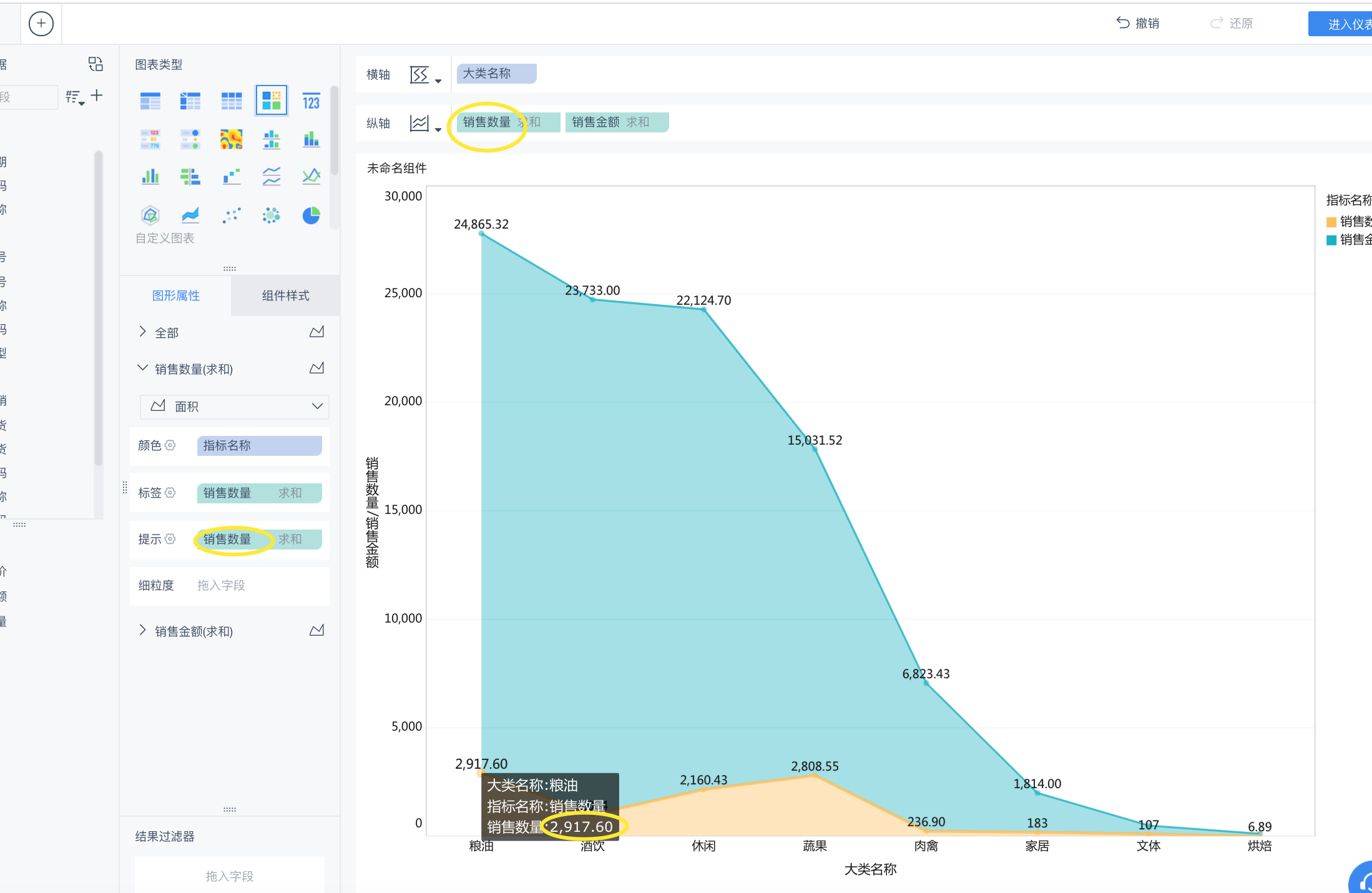Select the cross table chart type

(x=190, y=101)
